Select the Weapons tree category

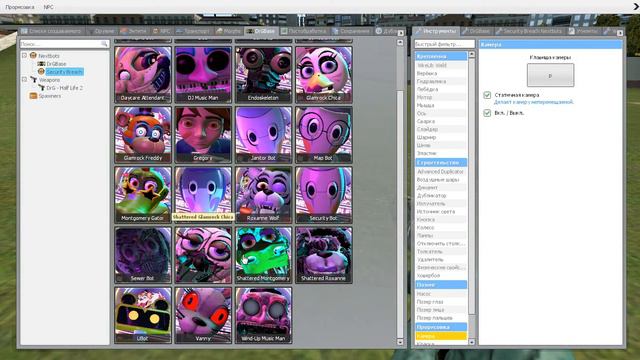coord(49,80)
